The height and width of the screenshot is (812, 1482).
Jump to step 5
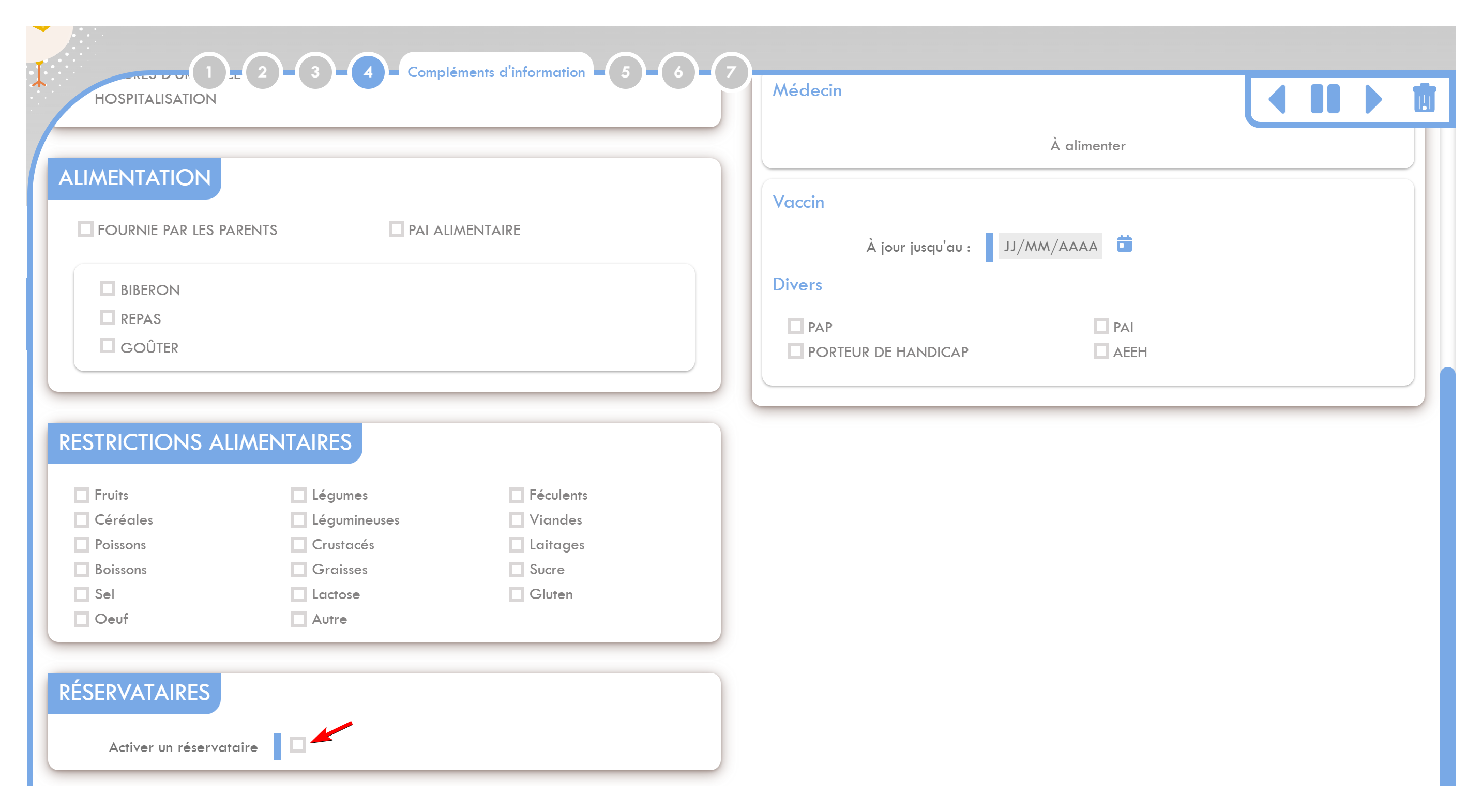[625, 72]
